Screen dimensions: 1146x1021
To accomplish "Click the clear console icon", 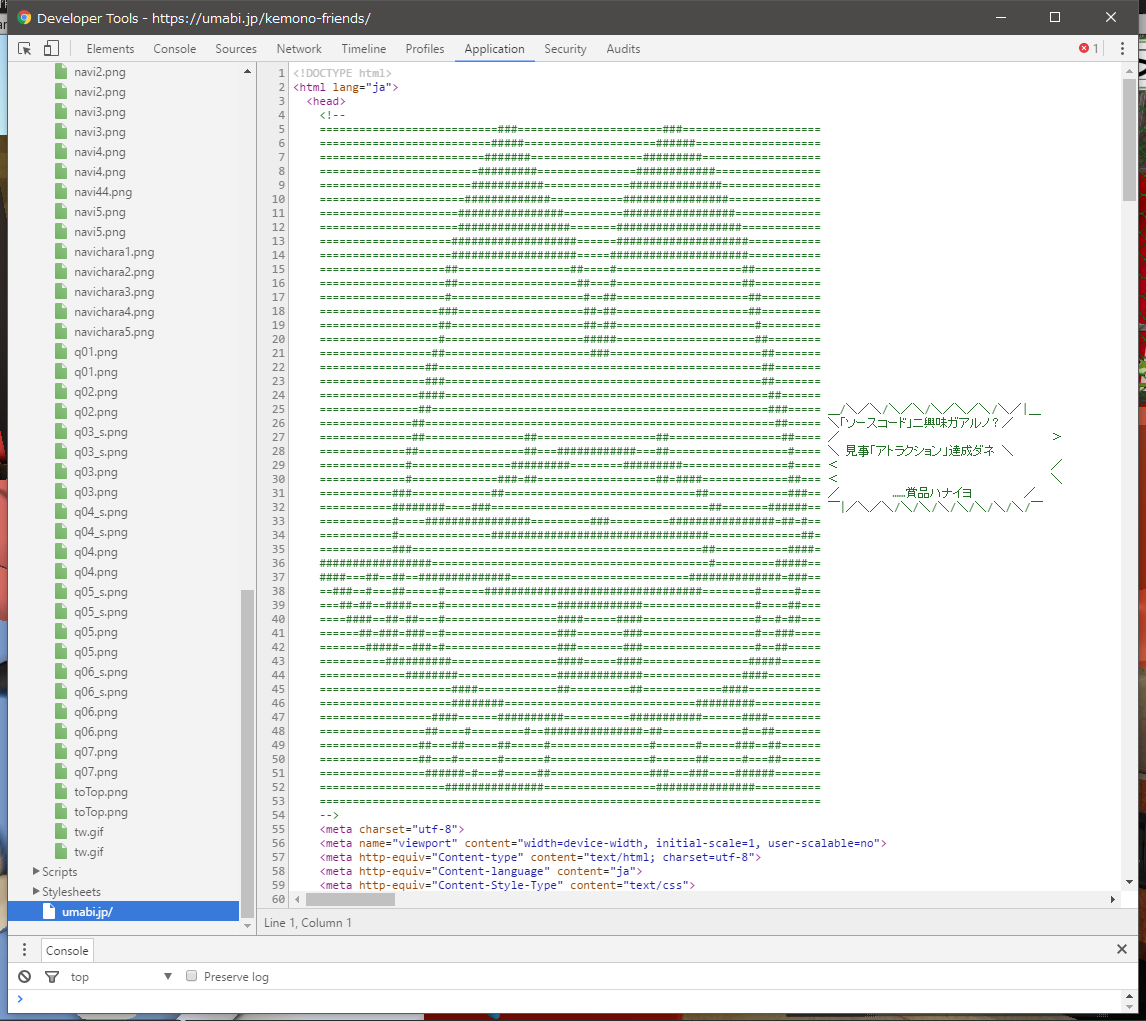I will pyautogui.click(x=25, y=977).
